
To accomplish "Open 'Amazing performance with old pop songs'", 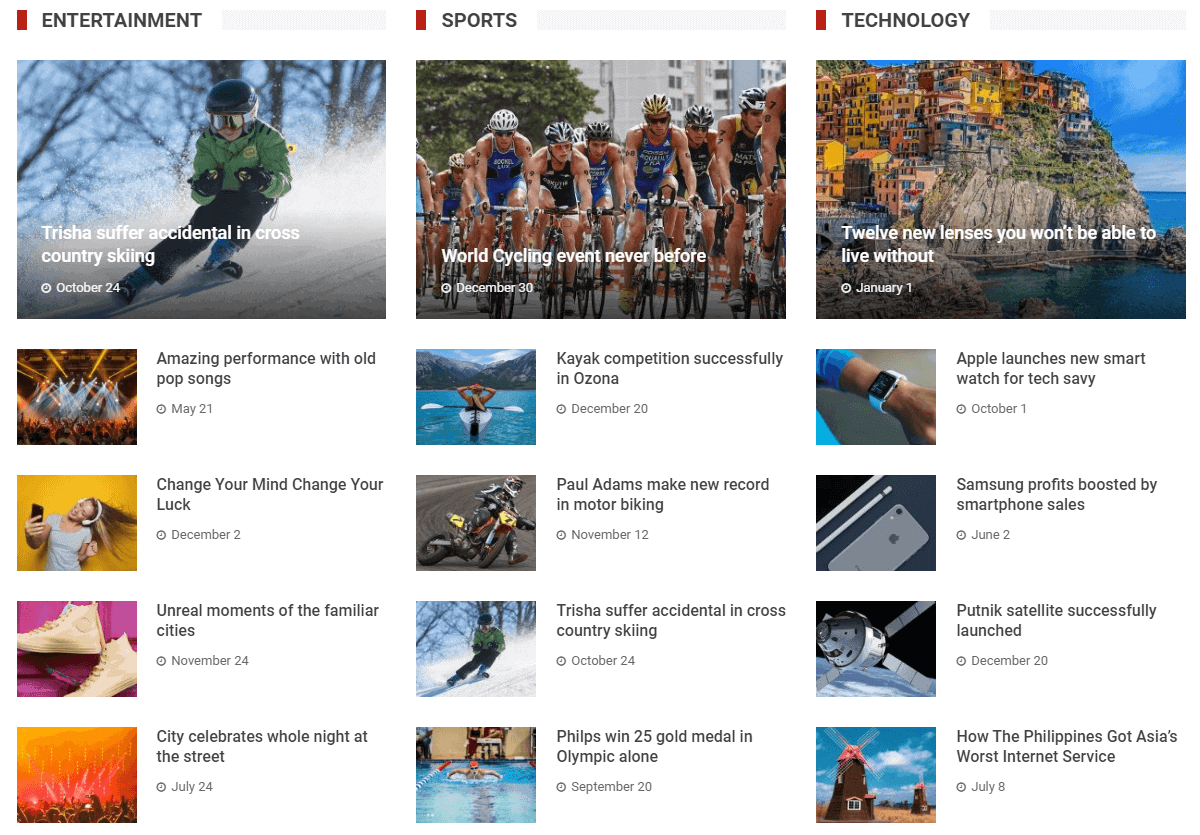I will coord(266,369).
